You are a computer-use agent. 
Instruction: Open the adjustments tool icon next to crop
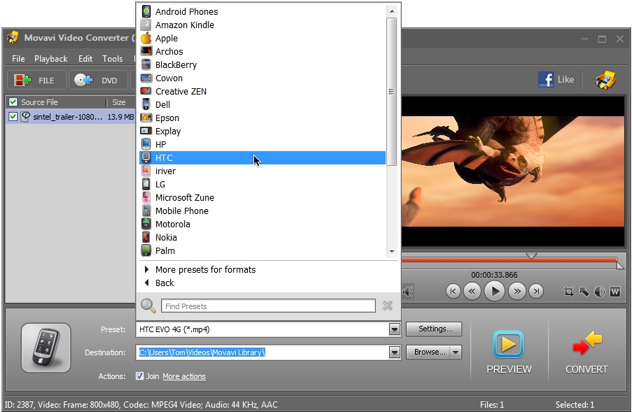[584, 291]
